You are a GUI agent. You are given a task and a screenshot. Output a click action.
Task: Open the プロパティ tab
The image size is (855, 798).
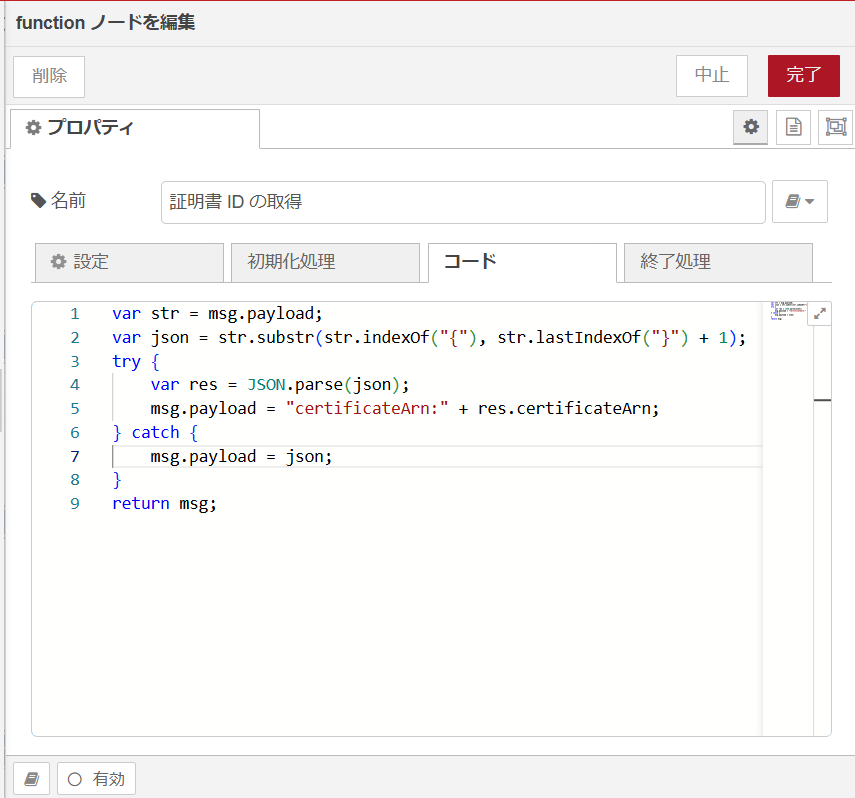click(135, 128)
